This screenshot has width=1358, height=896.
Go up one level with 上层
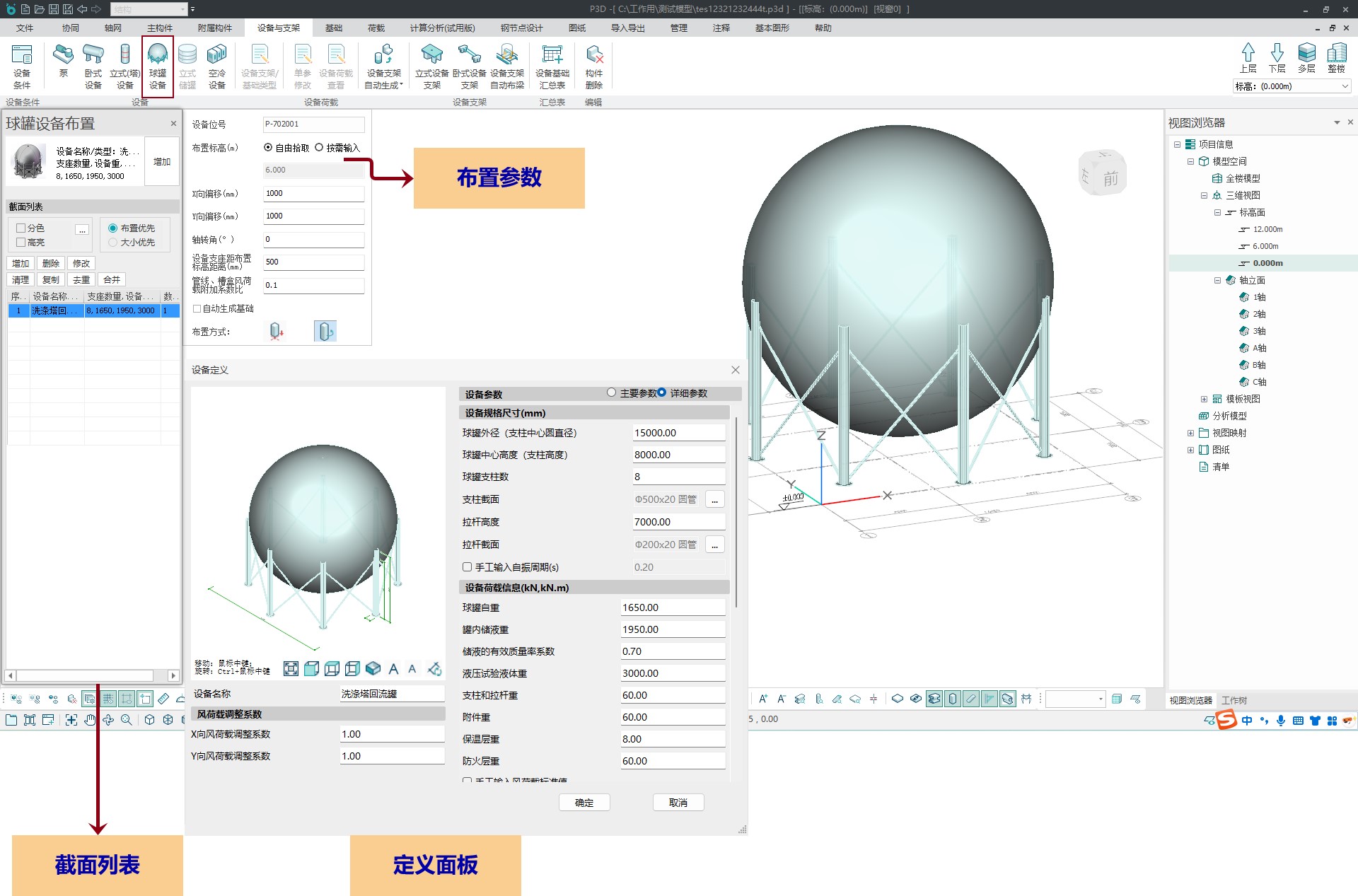coord(1248,58)
